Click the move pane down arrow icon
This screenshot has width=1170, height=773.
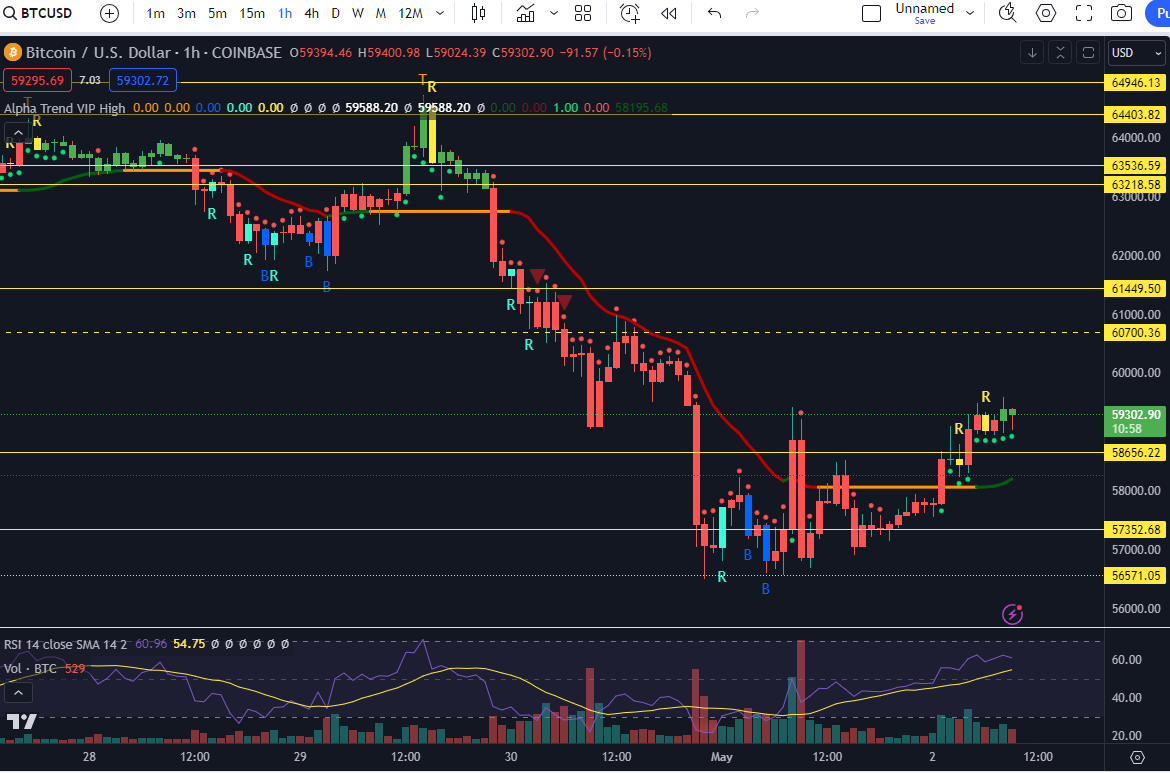click(1032, 53)
